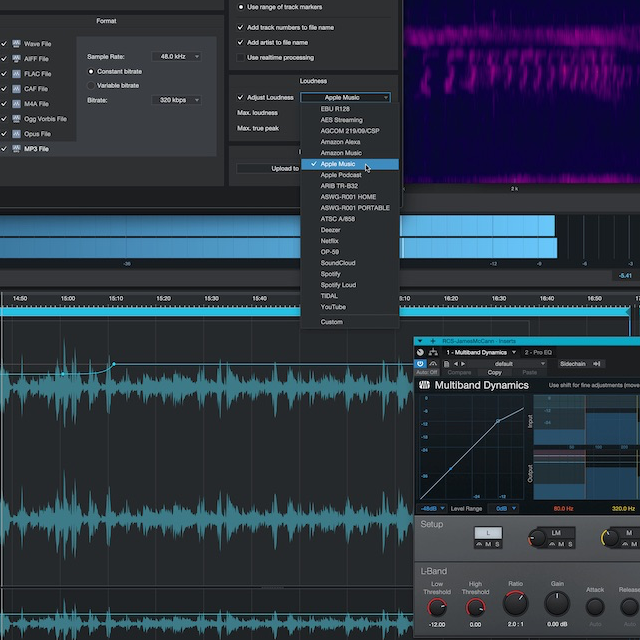
Task: Uncheck the Wave File checkbox
Action: pyautogui.click(x=4, y=44)
